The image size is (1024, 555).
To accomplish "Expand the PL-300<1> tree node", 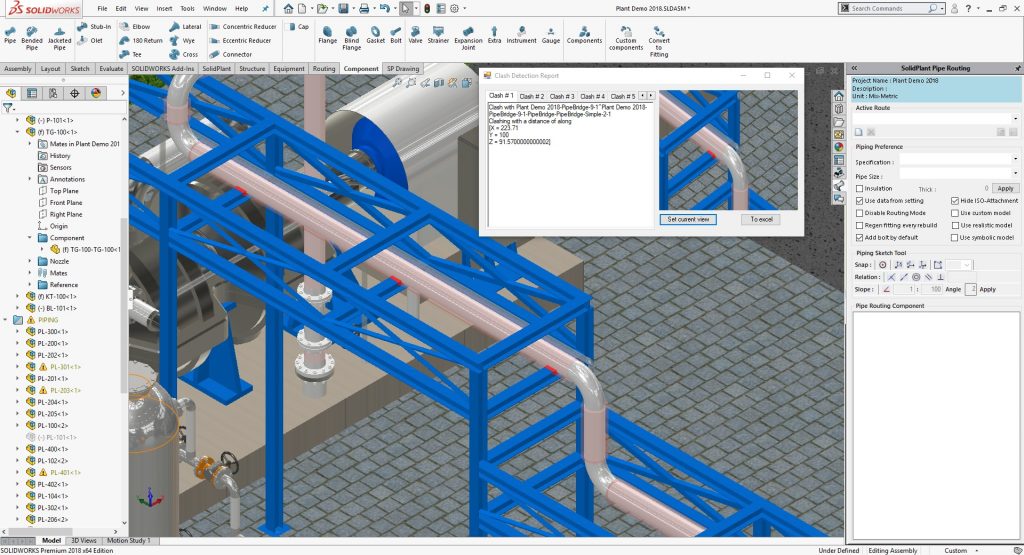I will coord(18,332).
